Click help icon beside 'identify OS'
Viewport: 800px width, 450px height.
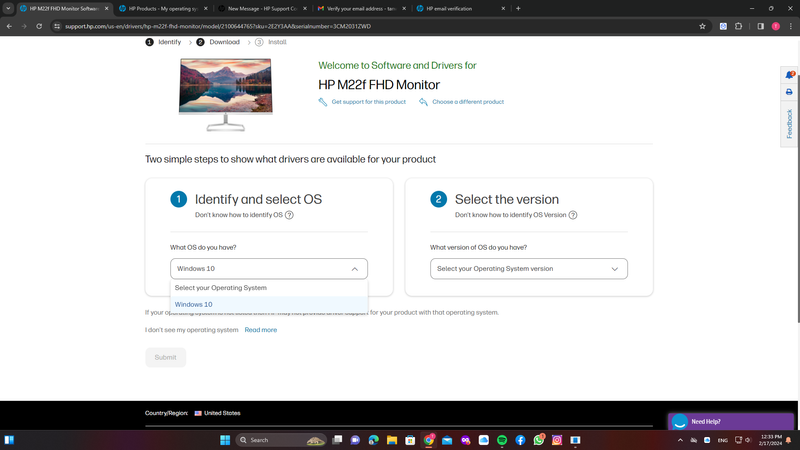point(289,215)
